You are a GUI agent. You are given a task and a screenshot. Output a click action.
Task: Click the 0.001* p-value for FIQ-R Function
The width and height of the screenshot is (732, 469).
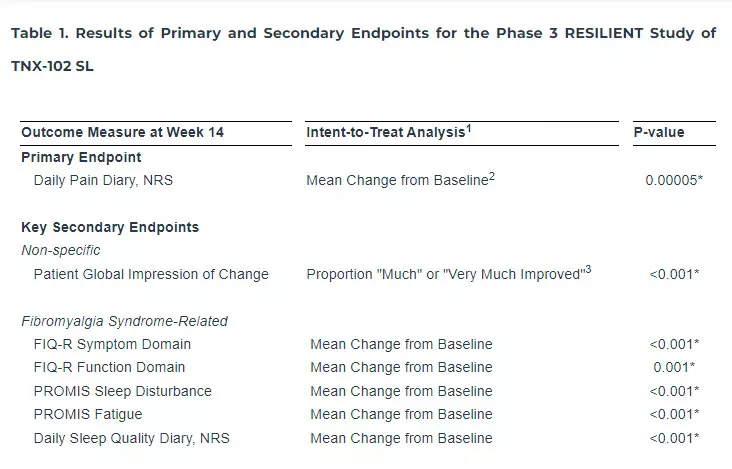click(674, 367)
